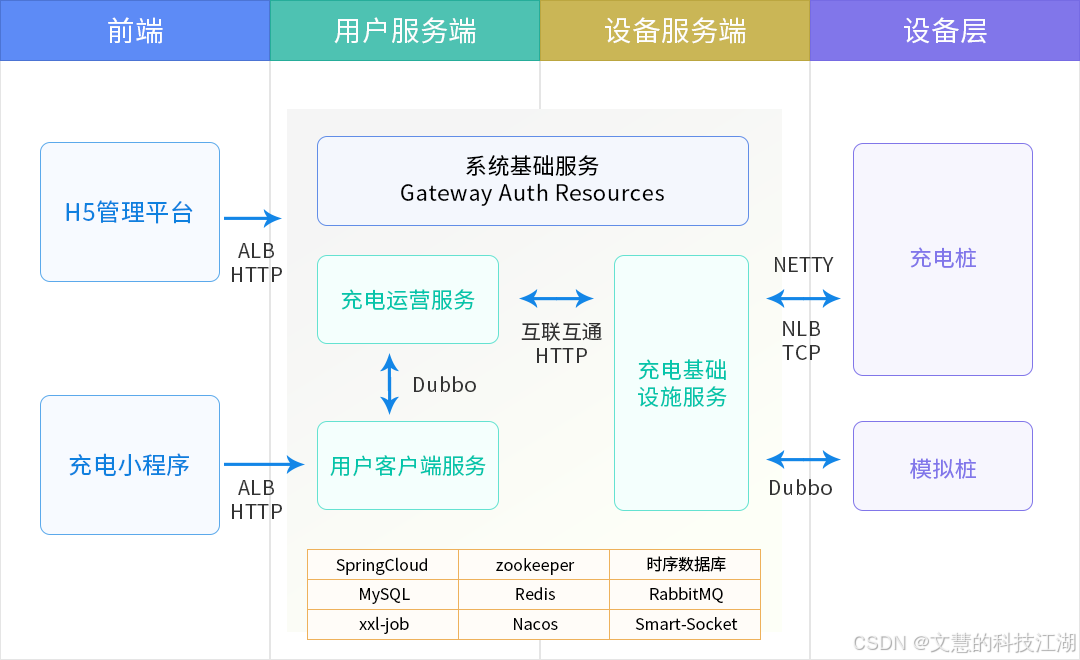
Task: Click the double arrow above 互联互通
Action: tap(557, 298)
